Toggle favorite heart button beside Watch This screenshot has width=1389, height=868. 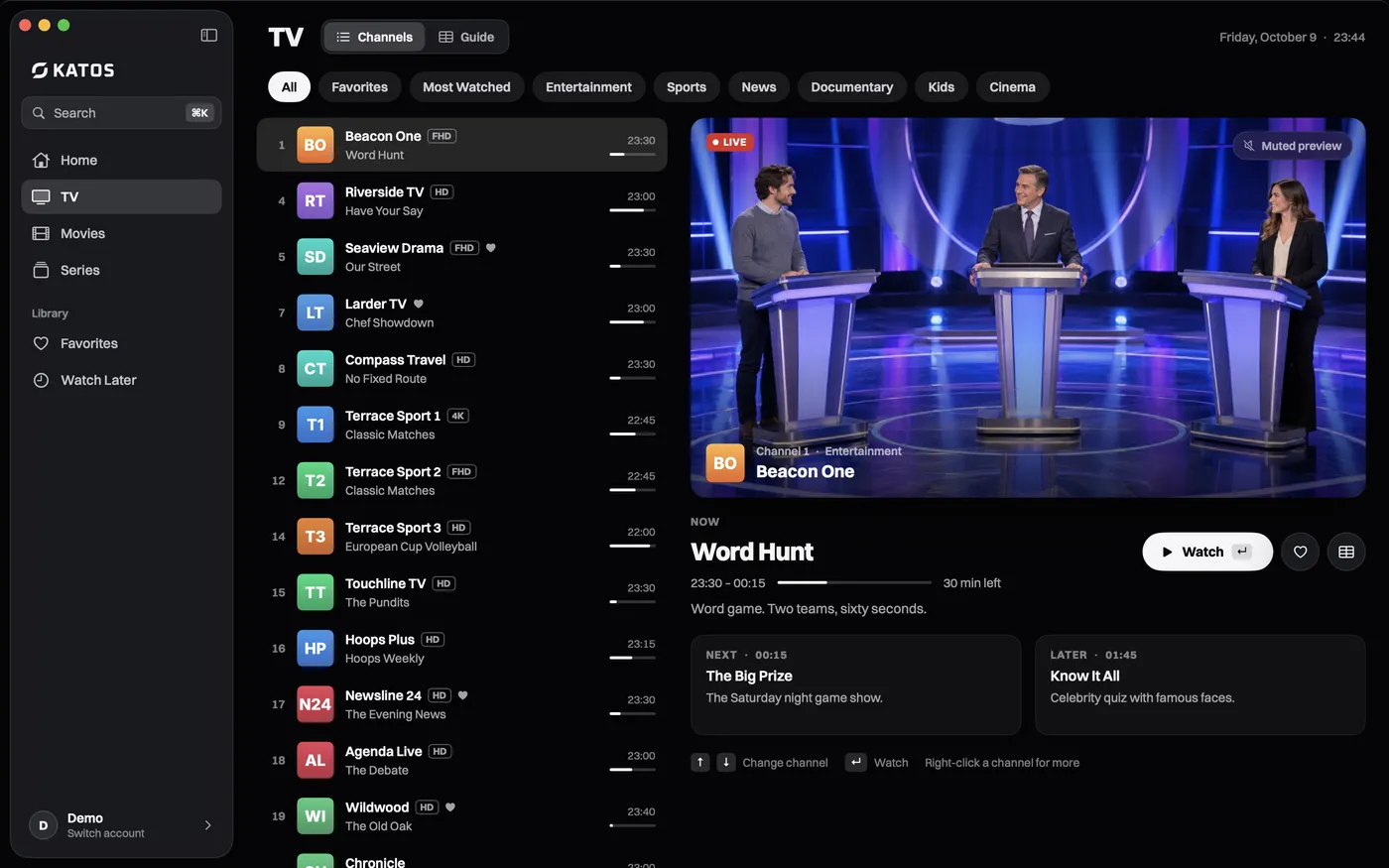pos(1300,552)
